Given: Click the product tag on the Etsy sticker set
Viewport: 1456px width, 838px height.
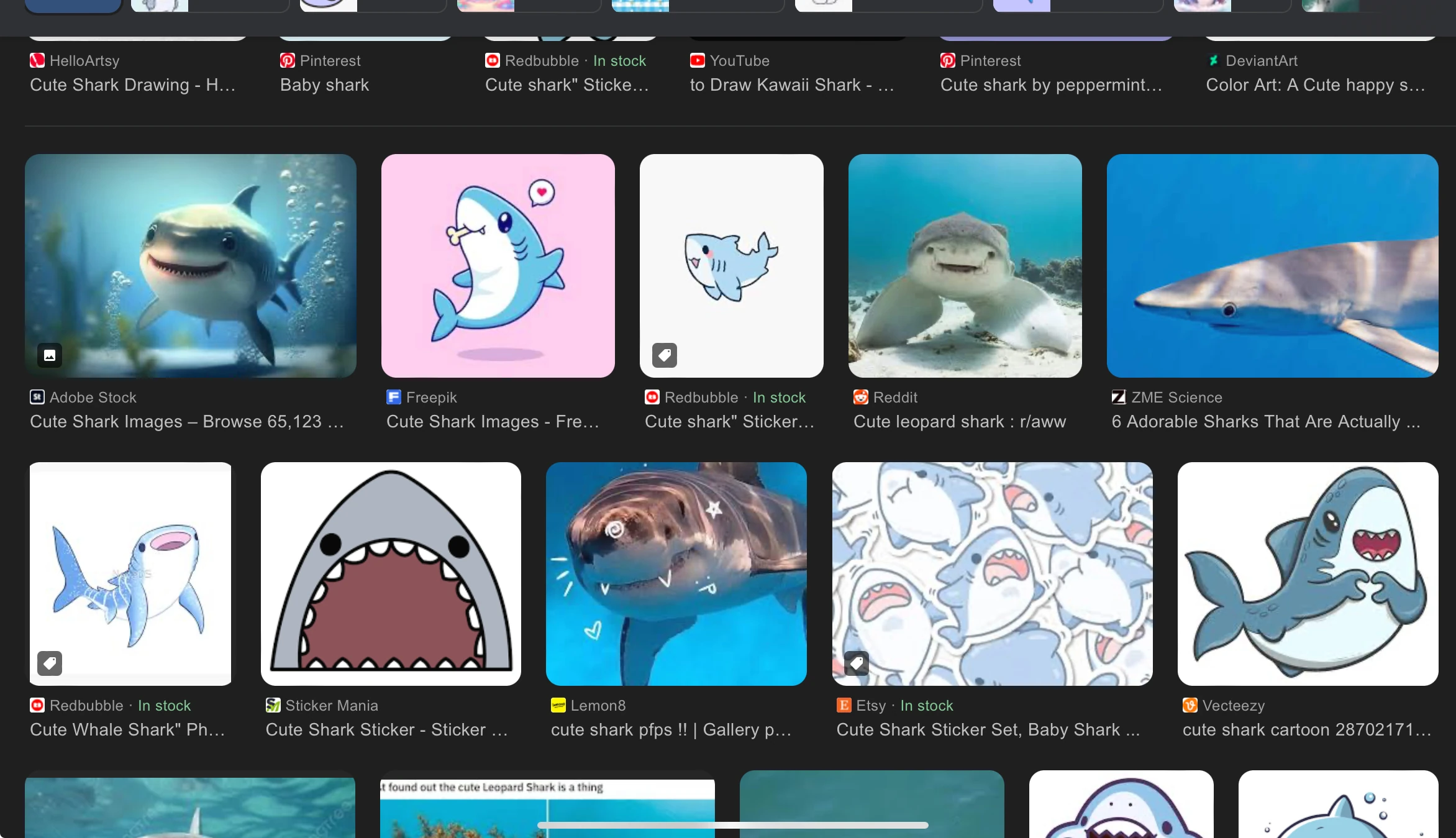Looking at the screenshot, I should coord(857,663).
